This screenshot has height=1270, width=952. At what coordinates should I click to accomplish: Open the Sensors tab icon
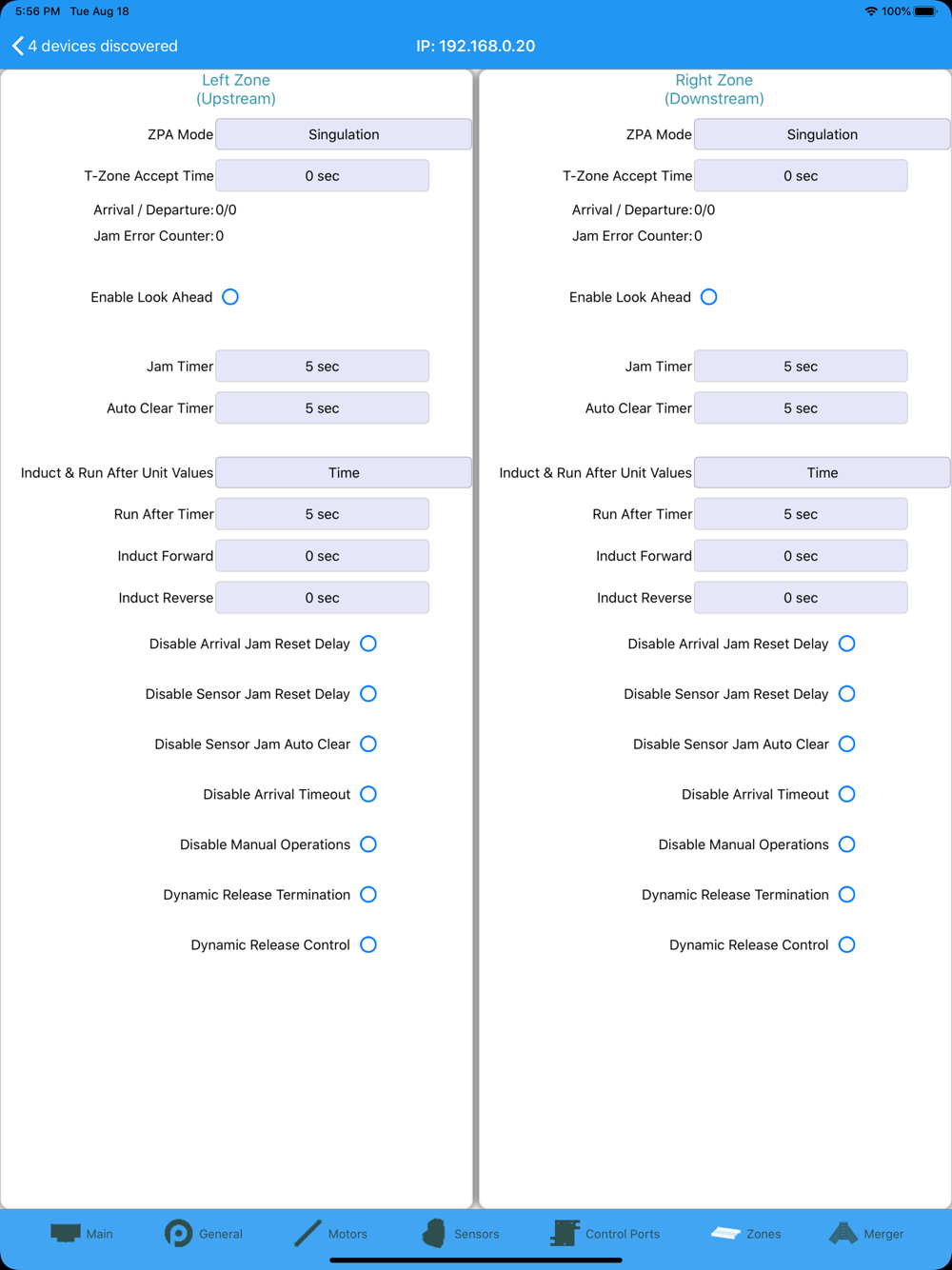pos(434,1233)
